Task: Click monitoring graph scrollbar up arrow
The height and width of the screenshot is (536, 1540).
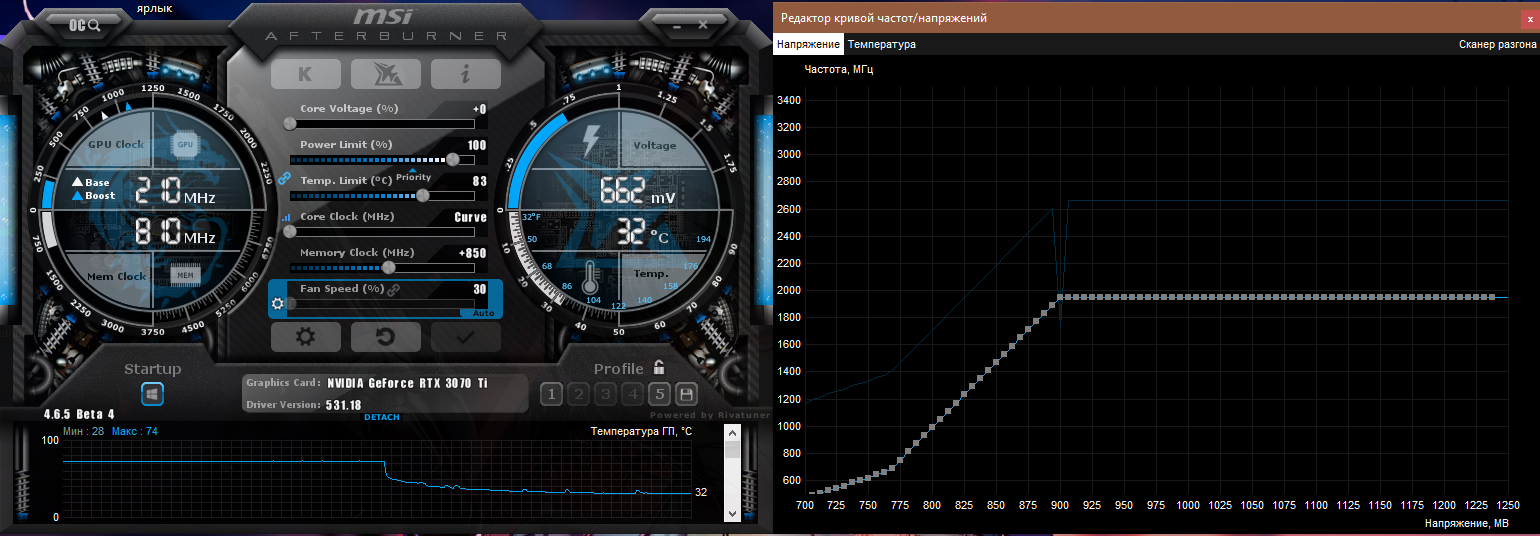Action: pyautogui.click(x=732, y=433)
